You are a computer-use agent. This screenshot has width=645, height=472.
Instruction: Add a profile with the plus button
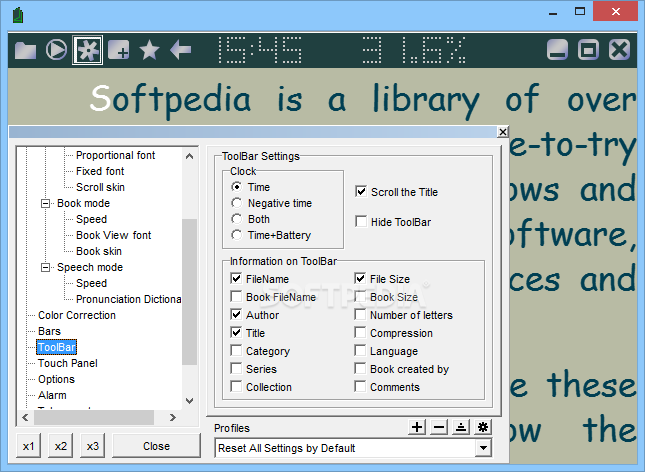tap(417, 427)
